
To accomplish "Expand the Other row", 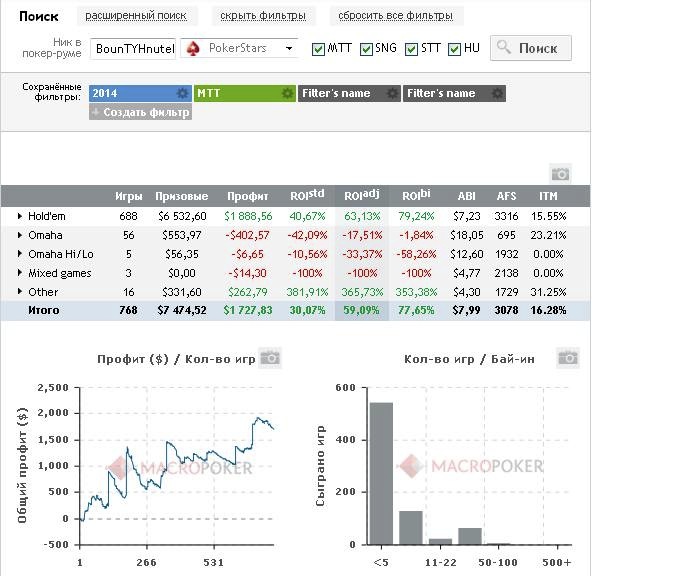I will pyautogui.click(x=20, y=292).
